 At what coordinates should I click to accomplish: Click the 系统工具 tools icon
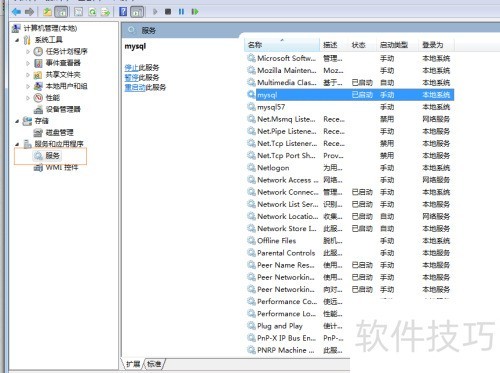pos(27,40)
